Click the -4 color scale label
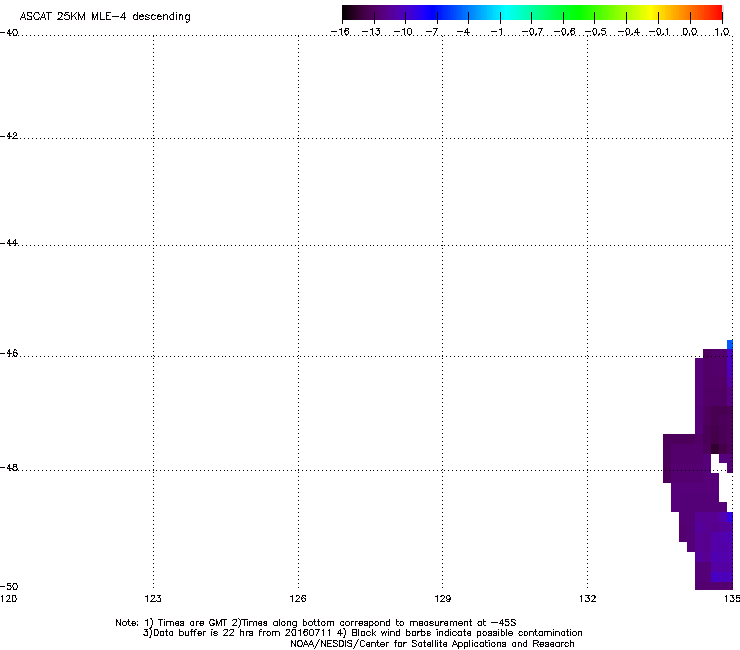This screenshot has height=650, width=740. (463, 32)
